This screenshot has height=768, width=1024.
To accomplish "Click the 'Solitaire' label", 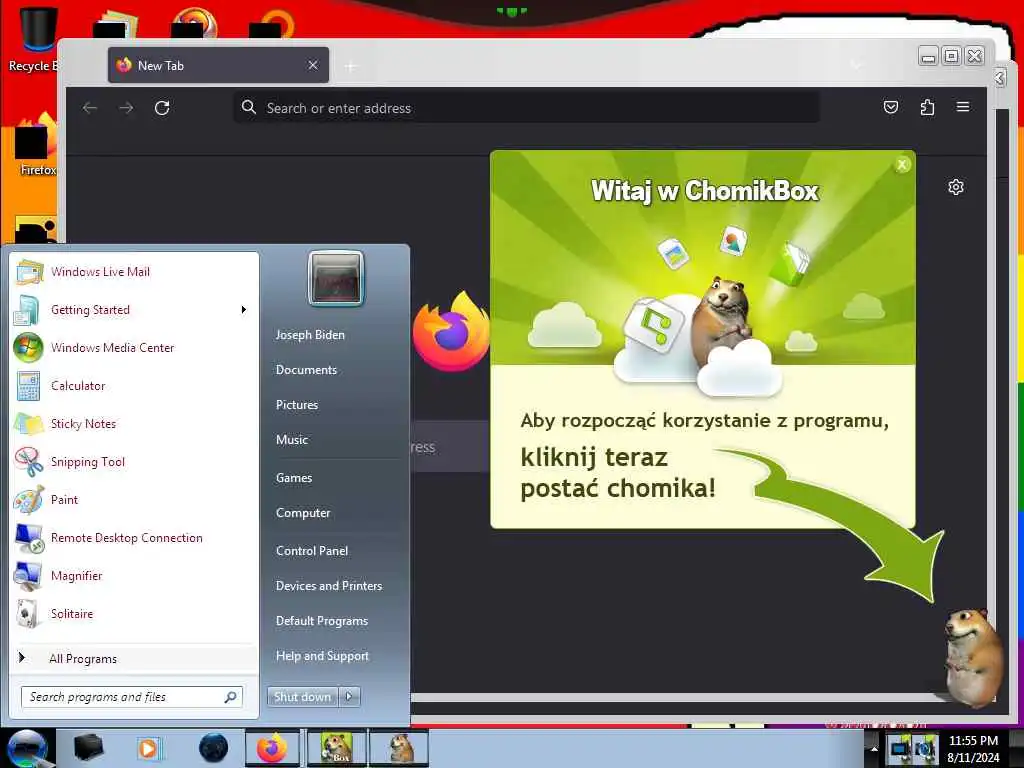I will click(72, 613).
